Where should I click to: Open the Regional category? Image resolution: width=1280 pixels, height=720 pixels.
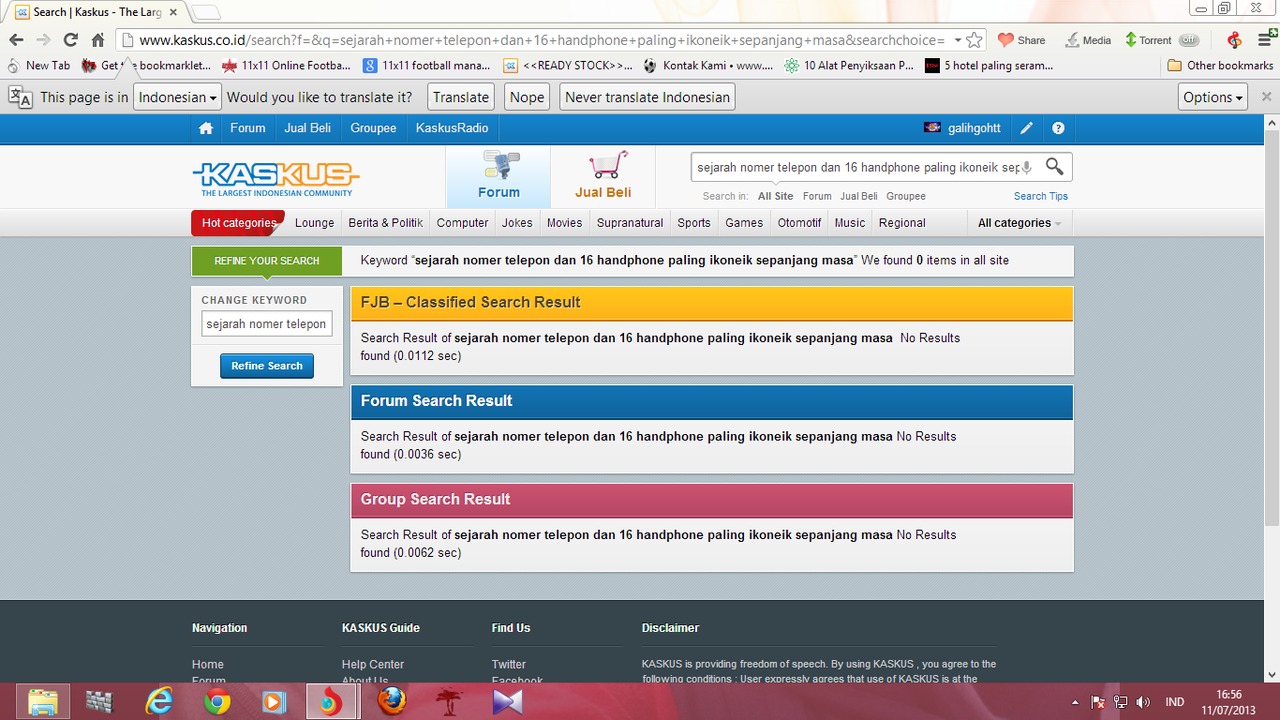coord(902,223)
